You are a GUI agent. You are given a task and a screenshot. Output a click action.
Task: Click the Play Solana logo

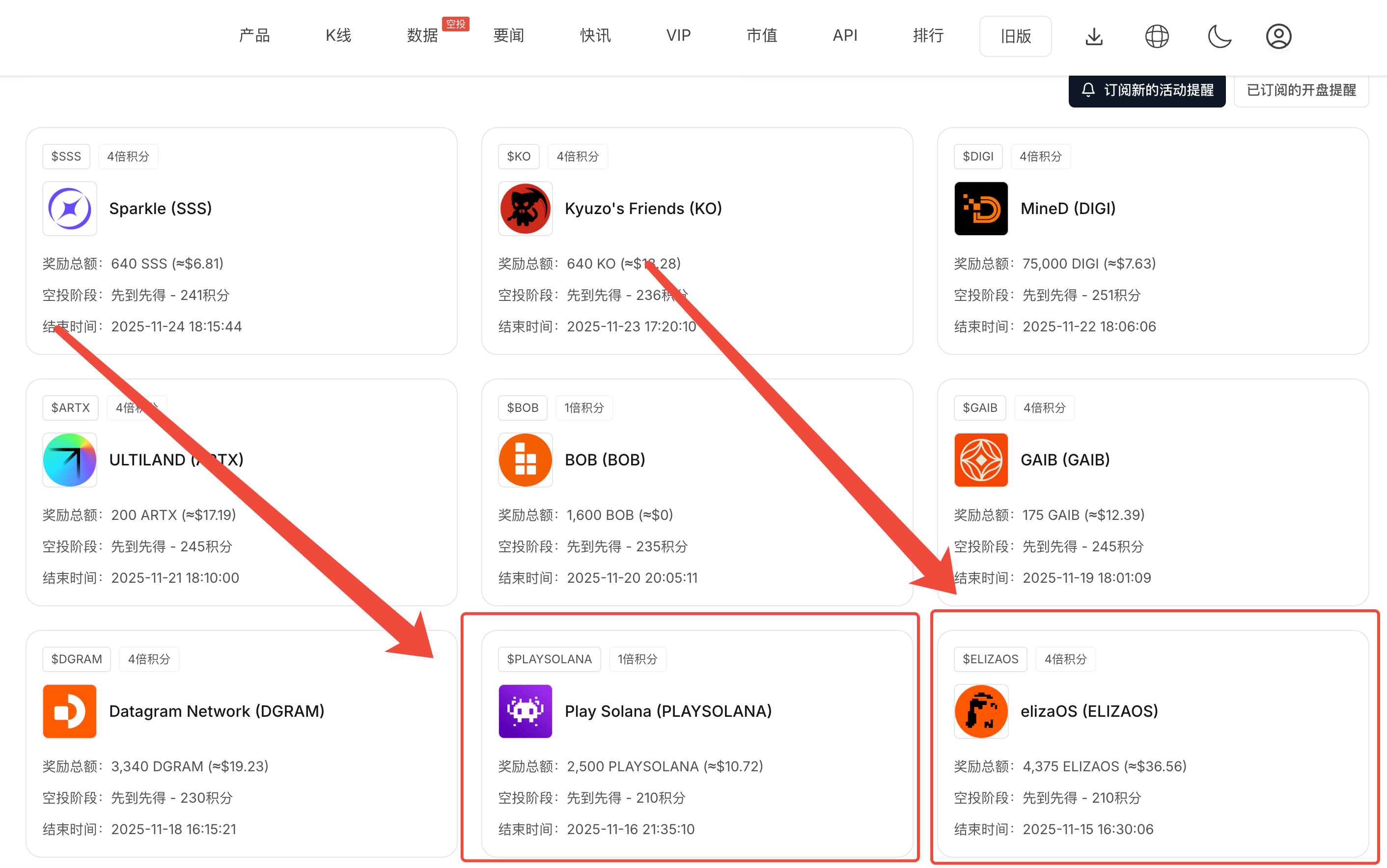[525, 711]
